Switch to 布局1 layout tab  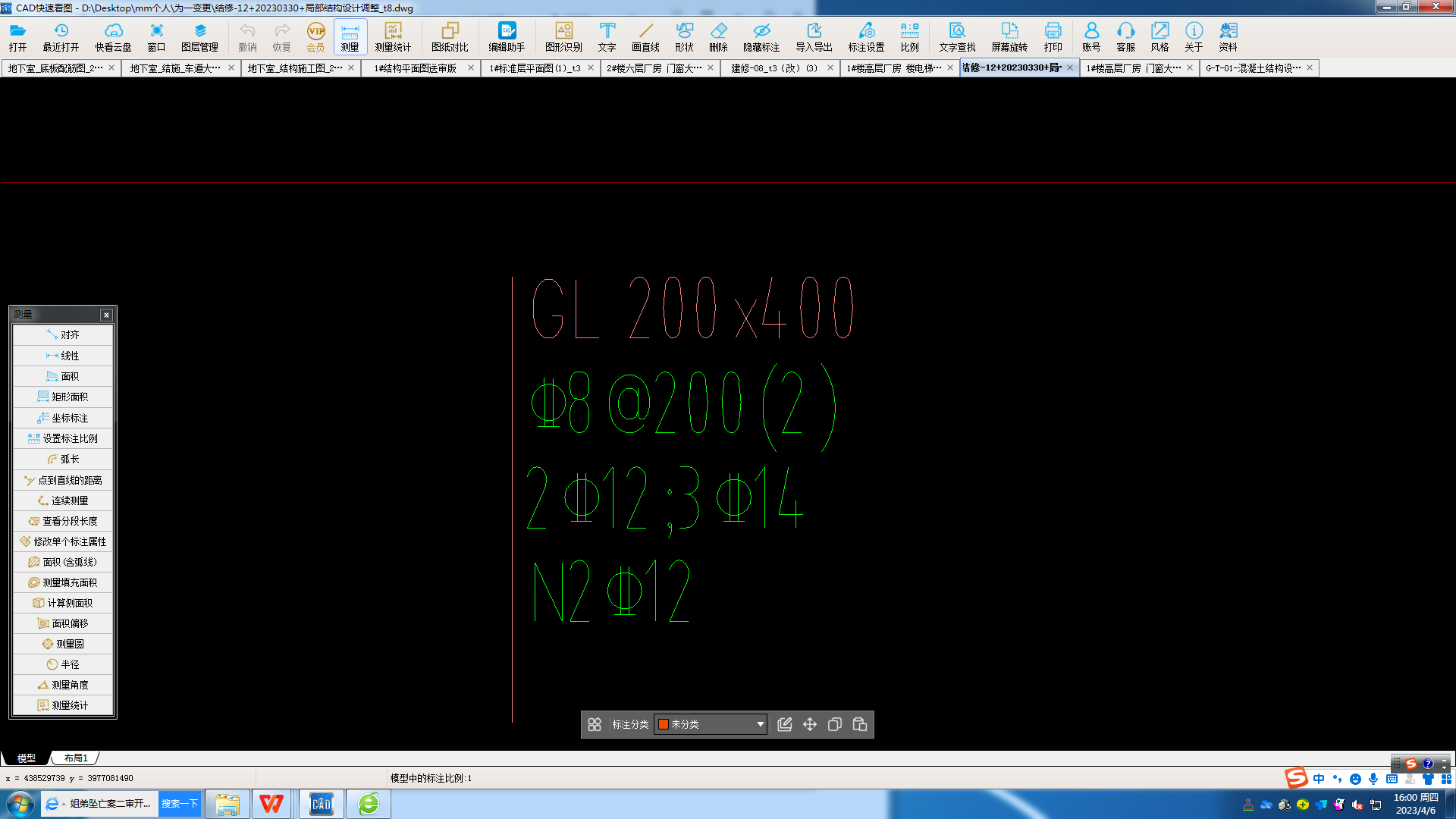click(x=76, y=758)
